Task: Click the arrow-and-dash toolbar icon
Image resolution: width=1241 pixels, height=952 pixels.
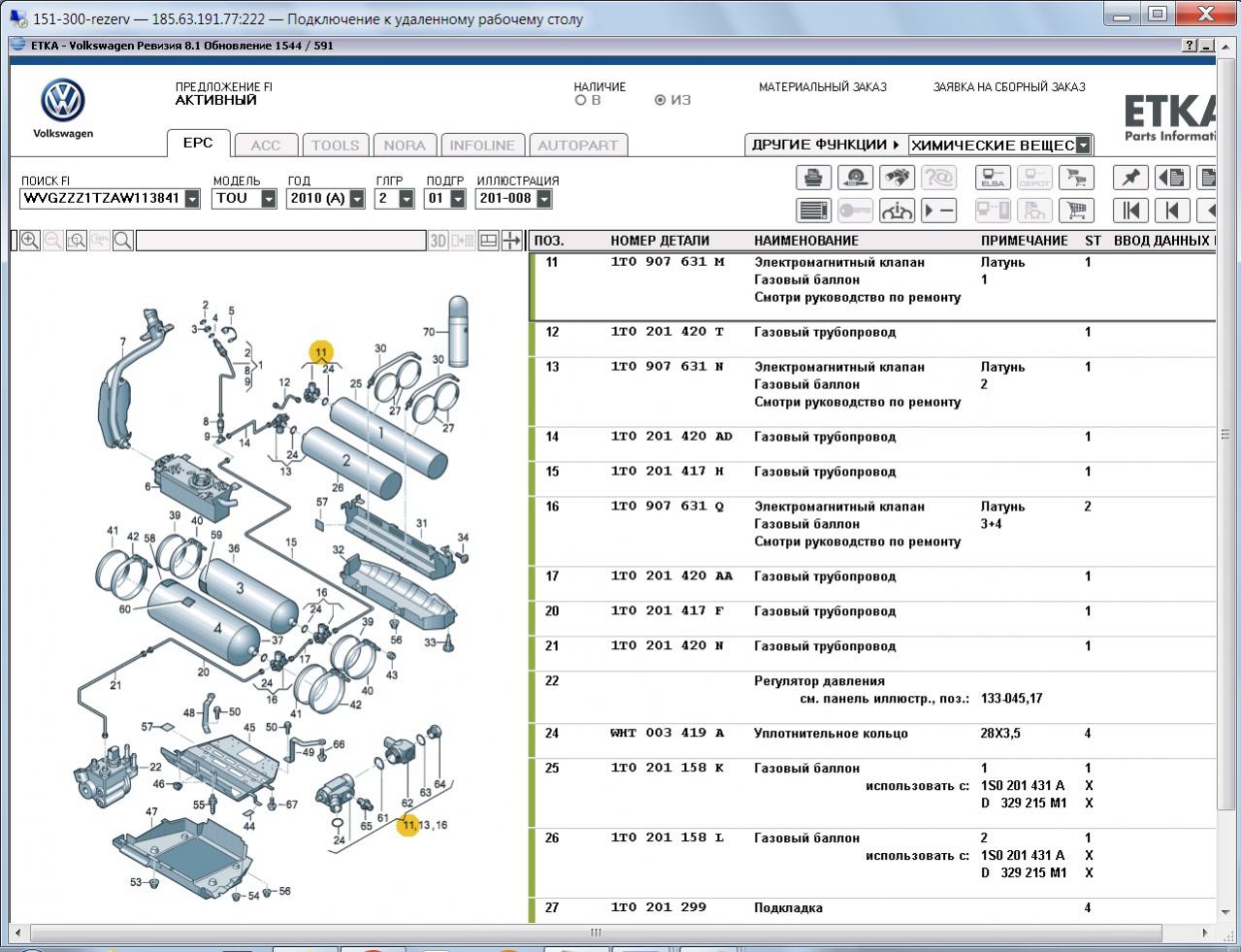Action: [x=938, y=210]
